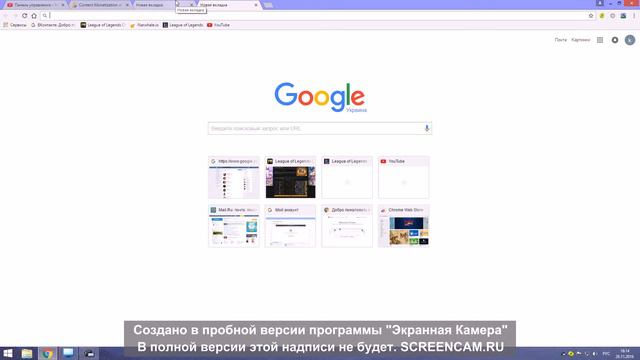
Task: Open the Google apps grid
Action: coord(600,40)
